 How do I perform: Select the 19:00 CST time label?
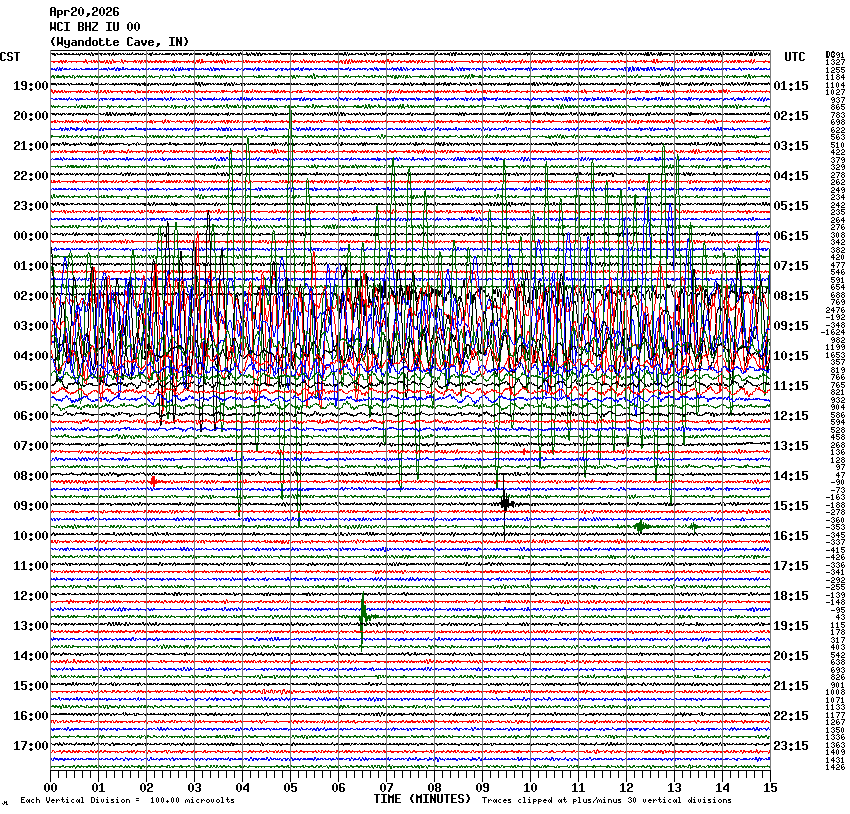(31, 86)
